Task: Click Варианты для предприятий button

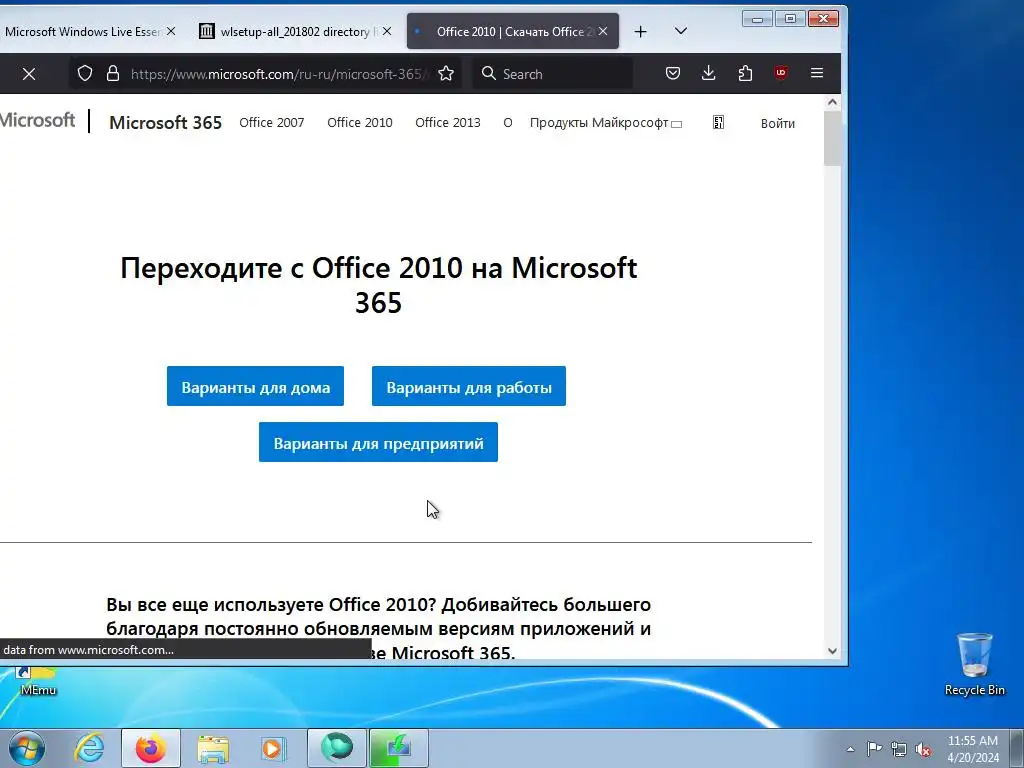Action: coord(378,442)
